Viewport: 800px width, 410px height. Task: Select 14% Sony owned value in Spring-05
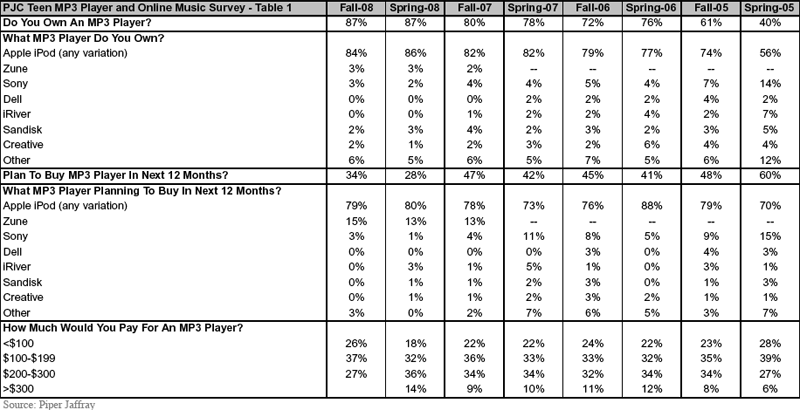pos(770,84)
